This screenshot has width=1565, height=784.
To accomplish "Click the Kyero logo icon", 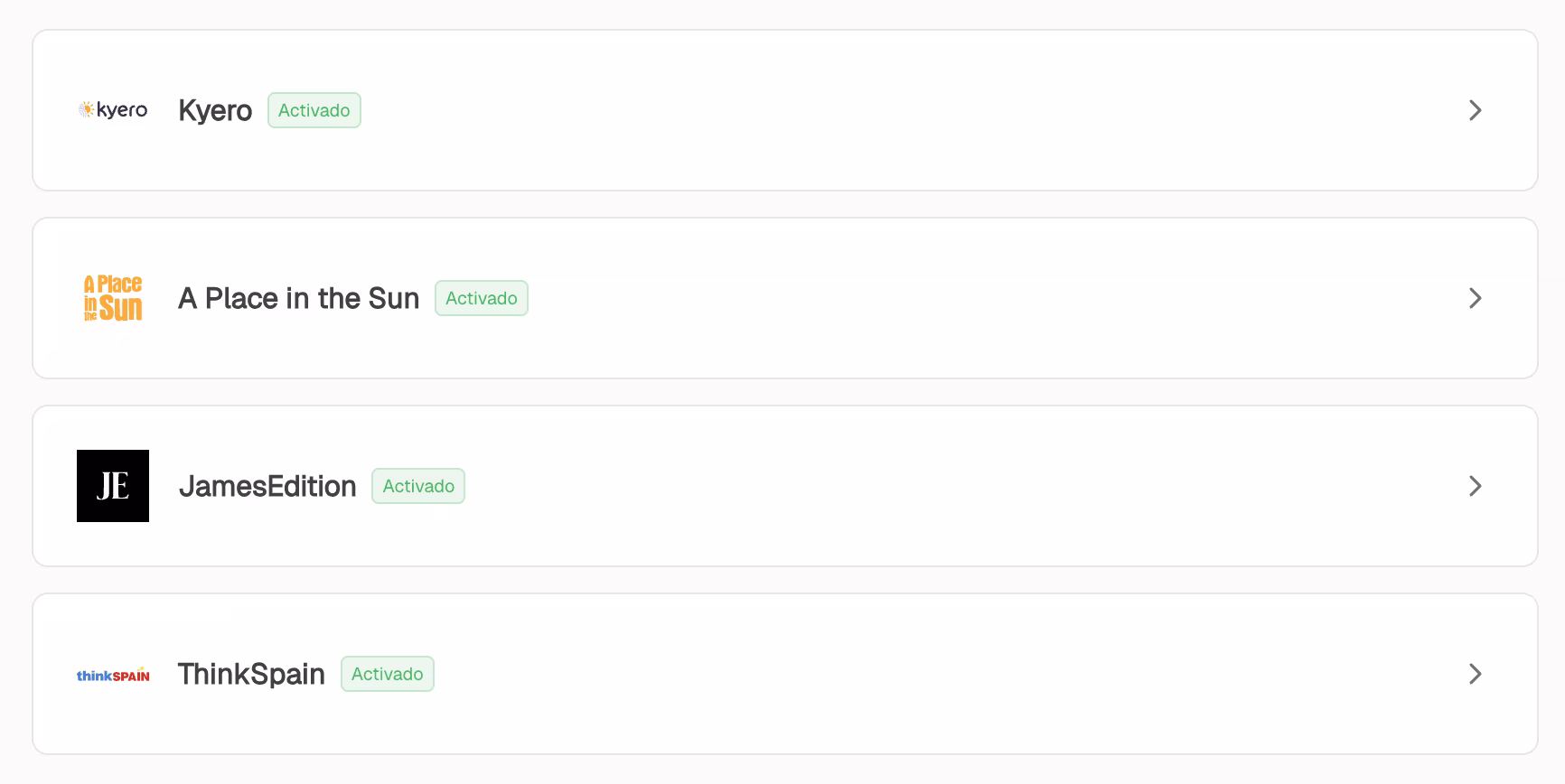I will pos(113,110).
